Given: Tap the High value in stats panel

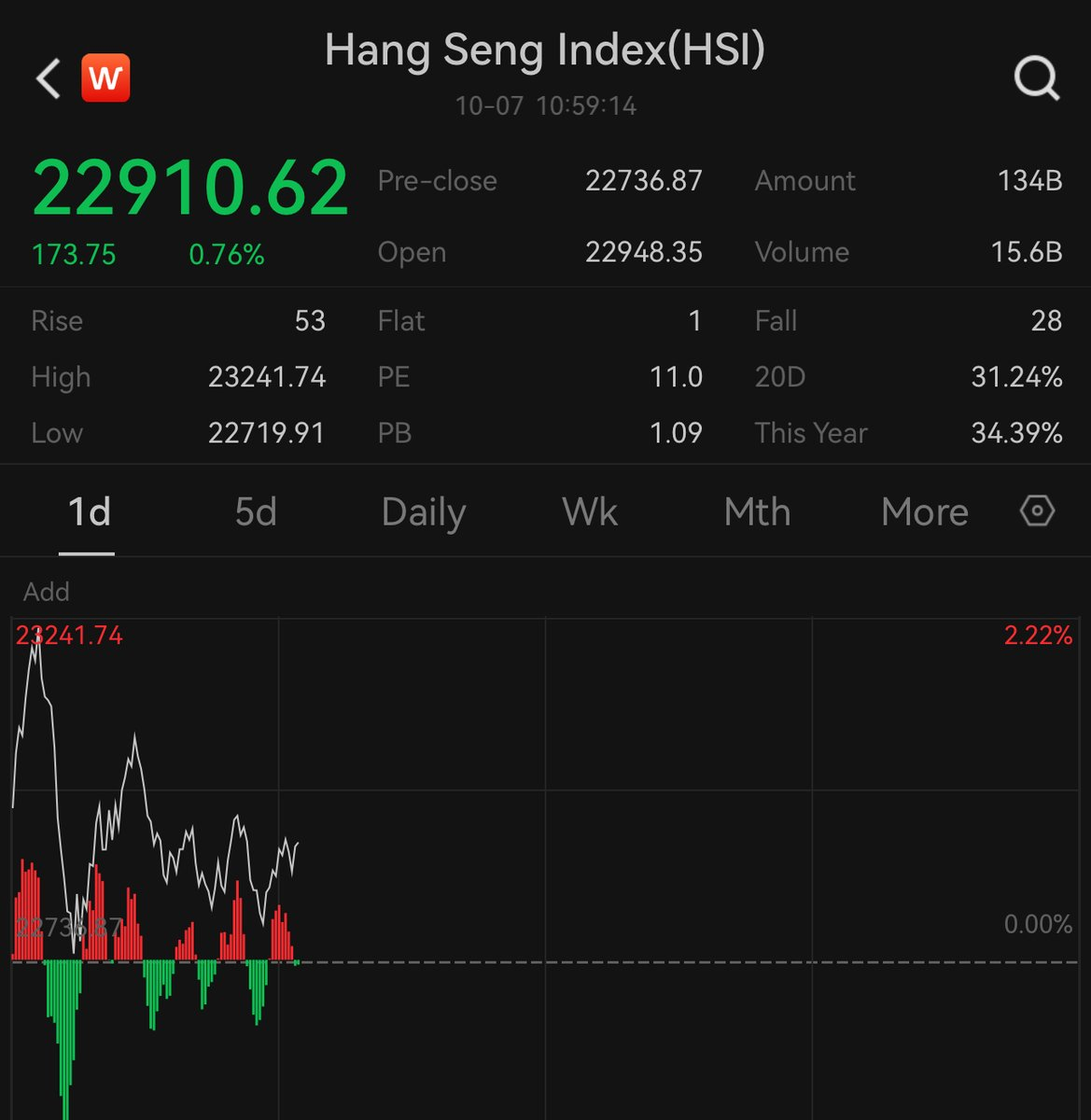Looking at the screenshot, I should [x=267, y=377].
